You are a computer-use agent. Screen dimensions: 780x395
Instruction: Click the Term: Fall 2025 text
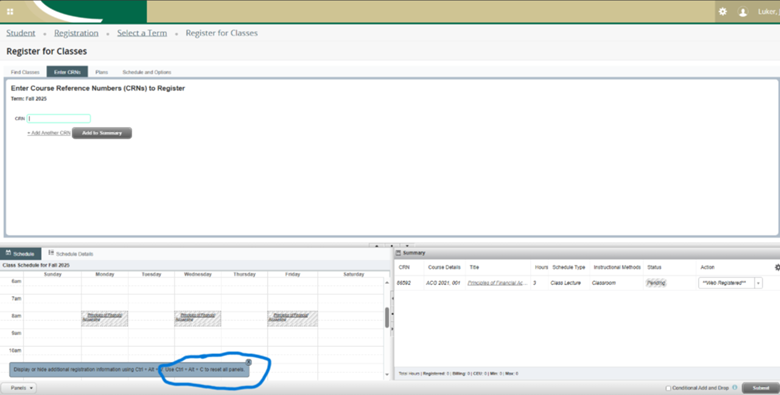(x=29, y=99)
